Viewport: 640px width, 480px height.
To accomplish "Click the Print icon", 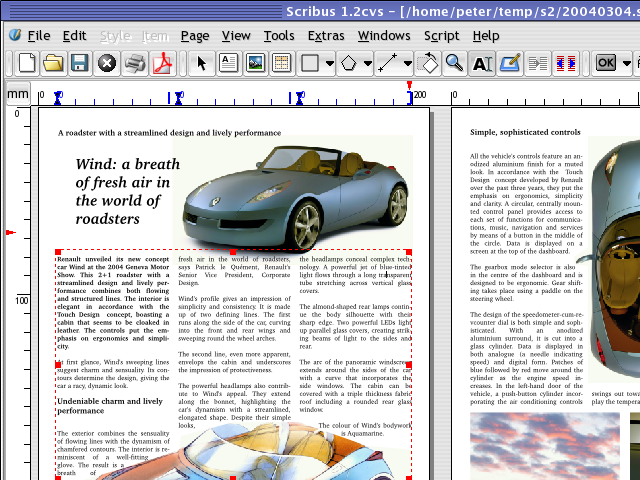I will pos(135,63).
